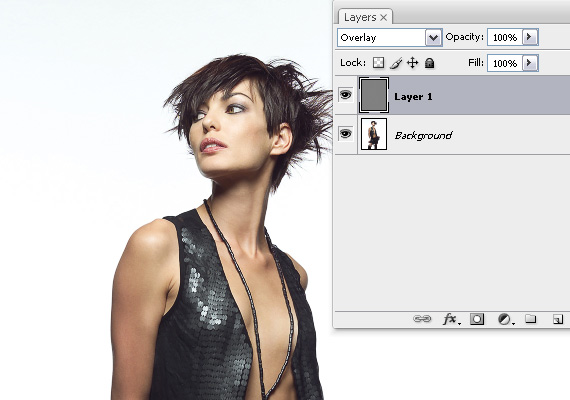570x400 pixels.
Task: Hide Layer 1 using its eye icon
Action: tap(345, 95)
